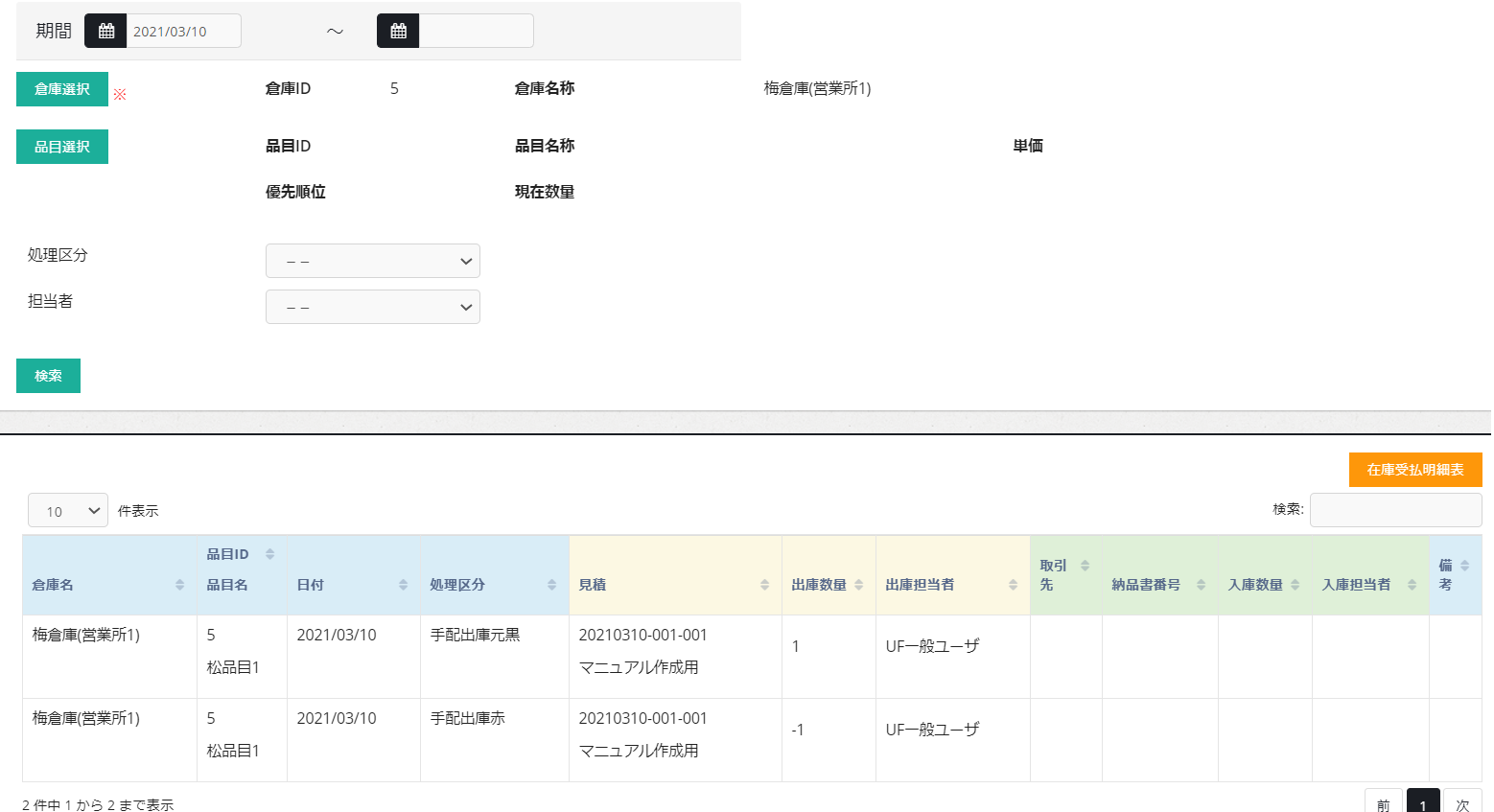Viewport: 1494px width, 812px height.
Task: Click the end date input field
Action: coord(476,31)
